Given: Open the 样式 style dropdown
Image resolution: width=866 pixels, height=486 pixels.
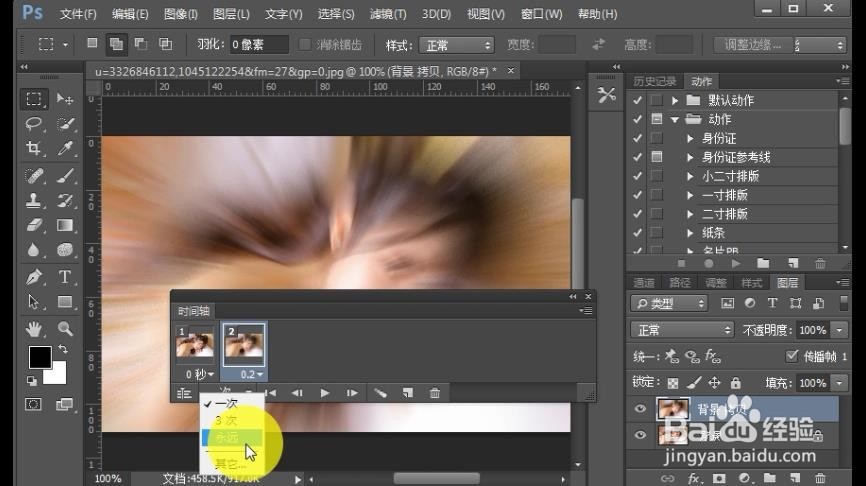Looking at the screenshot, I should point(456,45).
